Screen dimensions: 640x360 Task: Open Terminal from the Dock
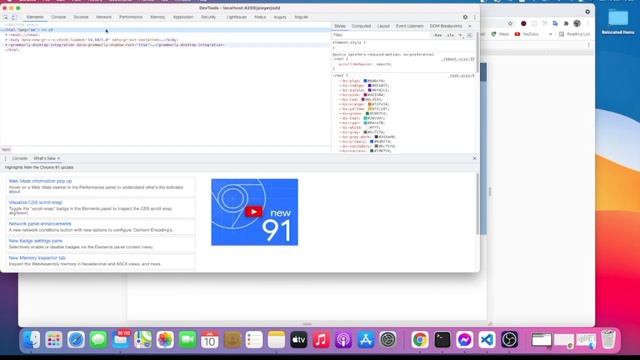coord(442,340)
